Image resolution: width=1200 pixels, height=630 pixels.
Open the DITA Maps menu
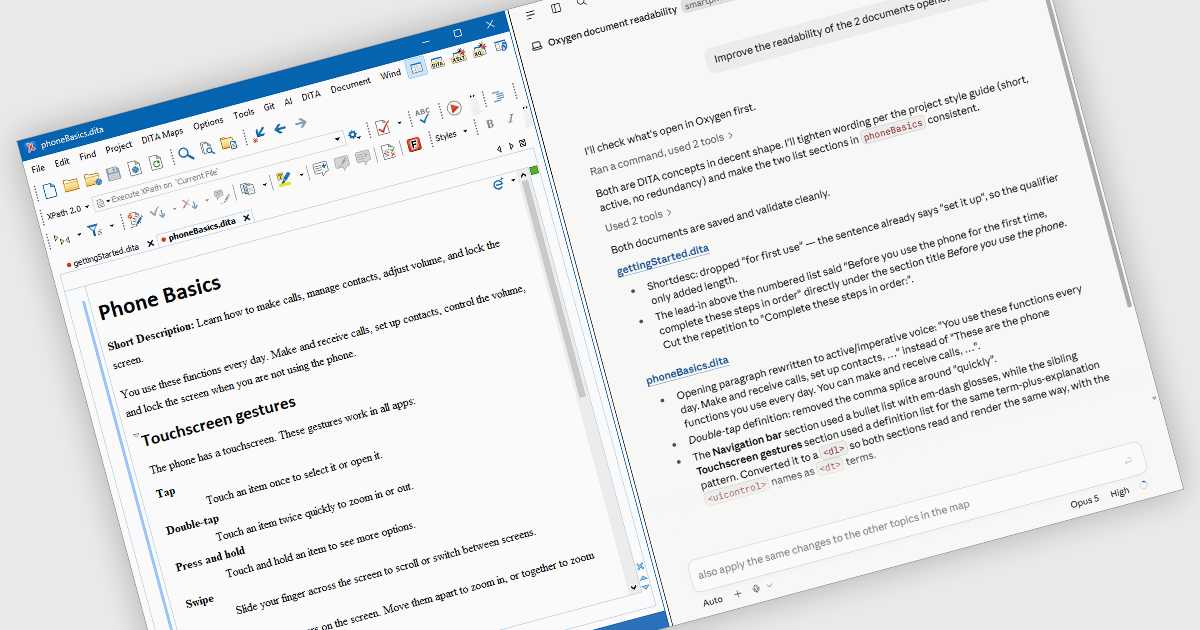(162, 134)
